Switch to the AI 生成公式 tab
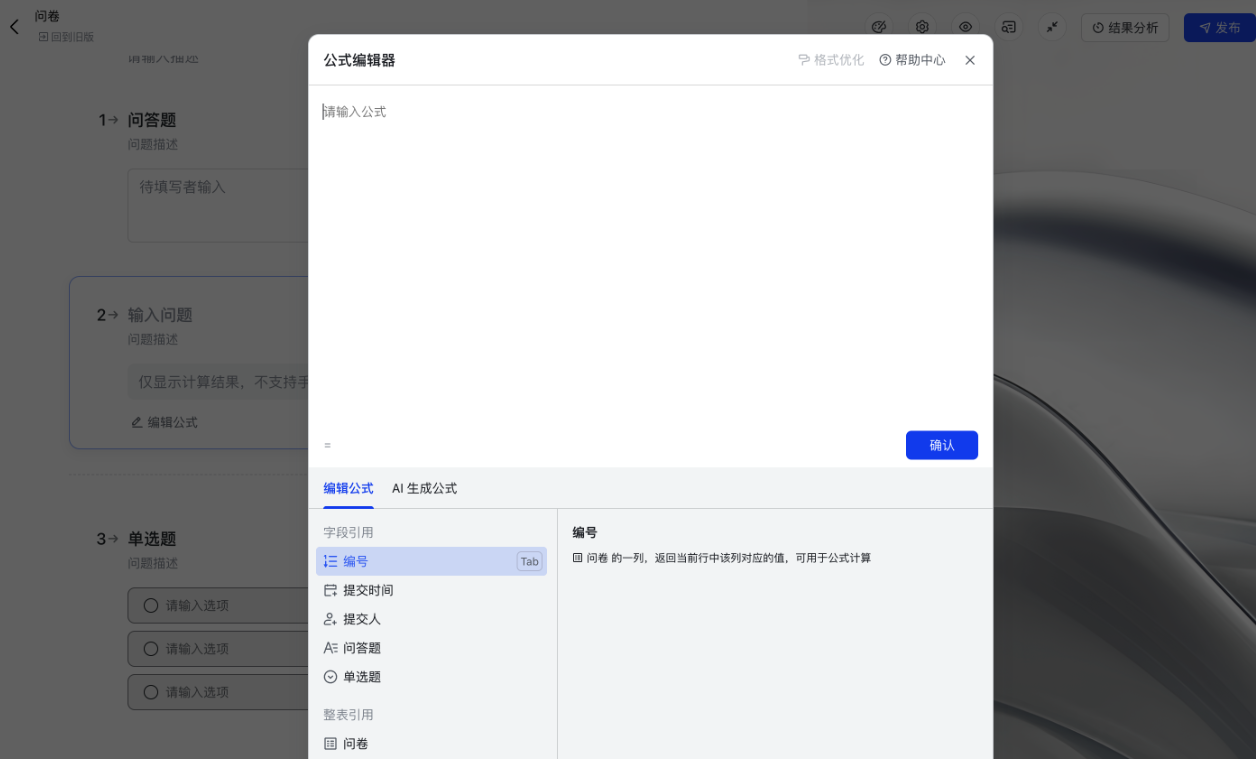This screenshot has width=1256, height=759. pyautogui.click(x=424, y=488)
